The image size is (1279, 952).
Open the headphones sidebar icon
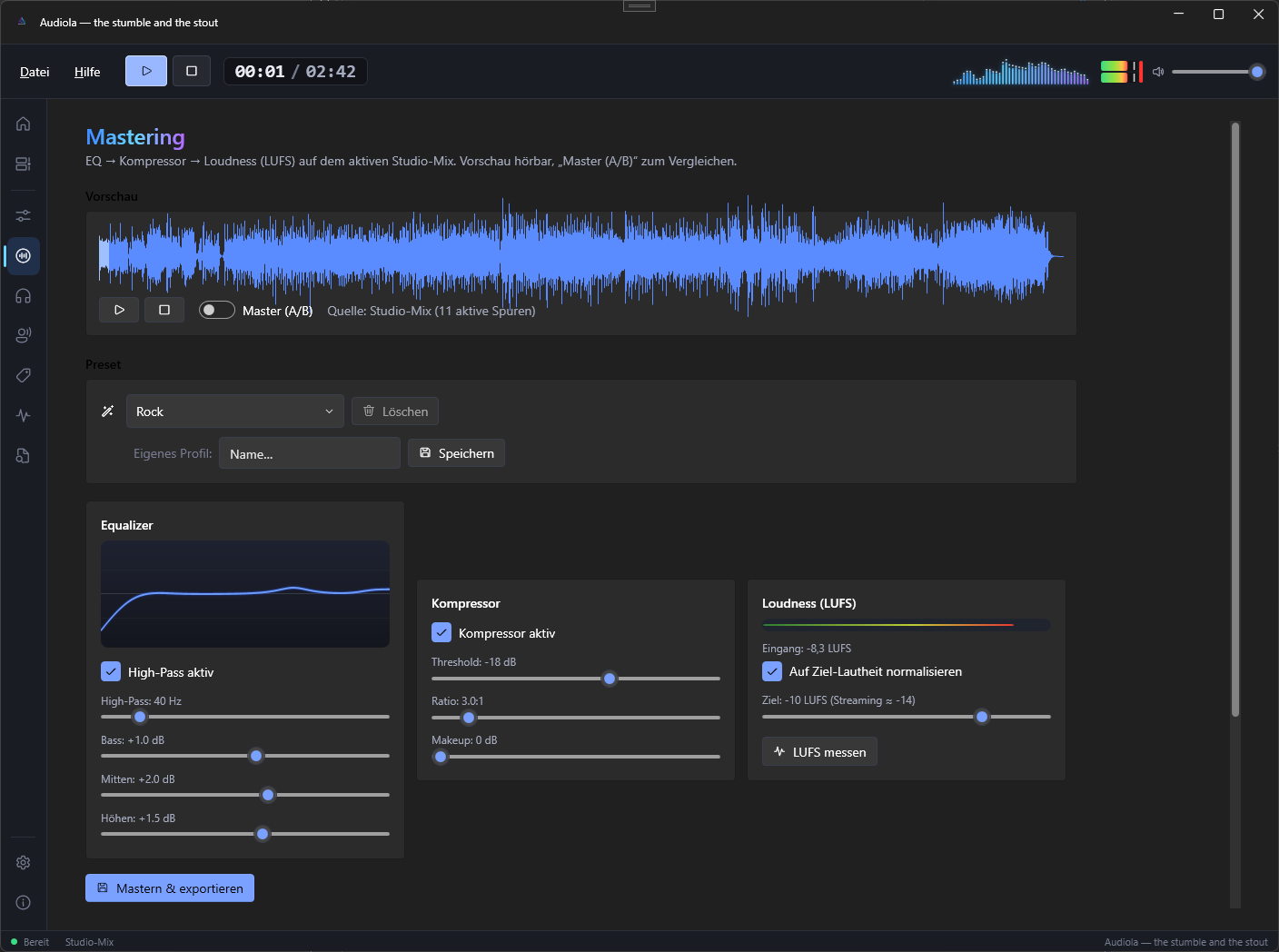click(x=24, y=296)
